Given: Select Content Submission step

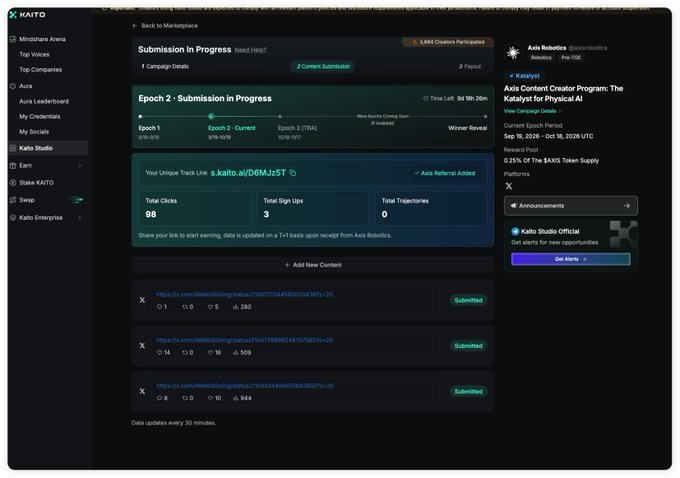Looking at the screenshot, I should 323,66.
